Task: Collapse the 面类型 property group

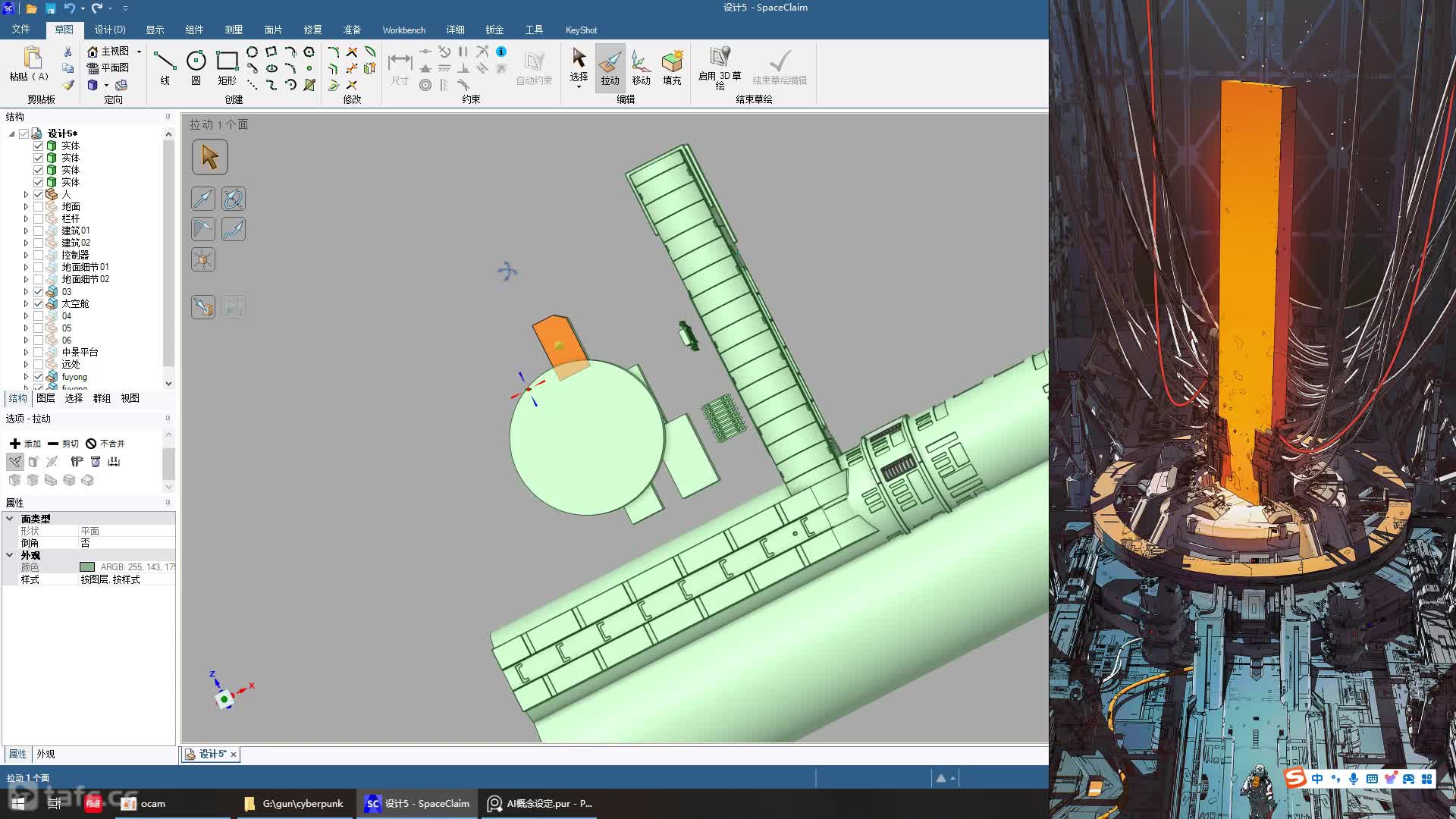Action: pos(10,519)
